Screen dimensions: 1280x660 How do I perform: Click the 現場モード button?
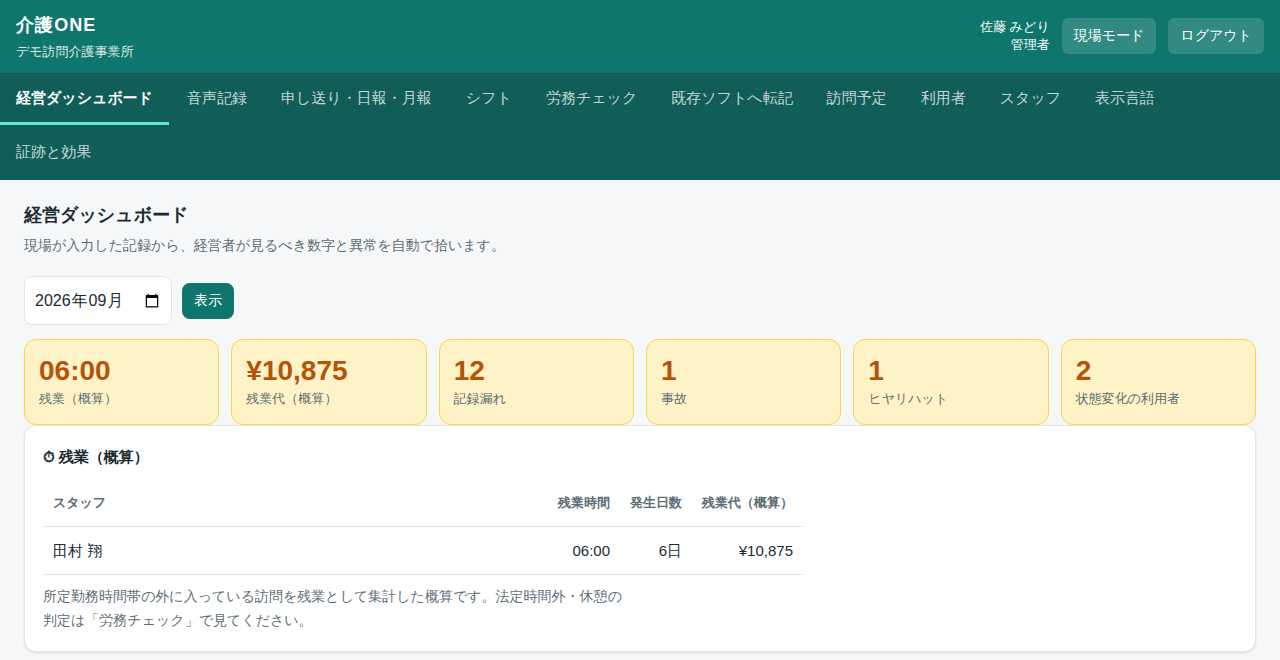(x=1109, y=36)
